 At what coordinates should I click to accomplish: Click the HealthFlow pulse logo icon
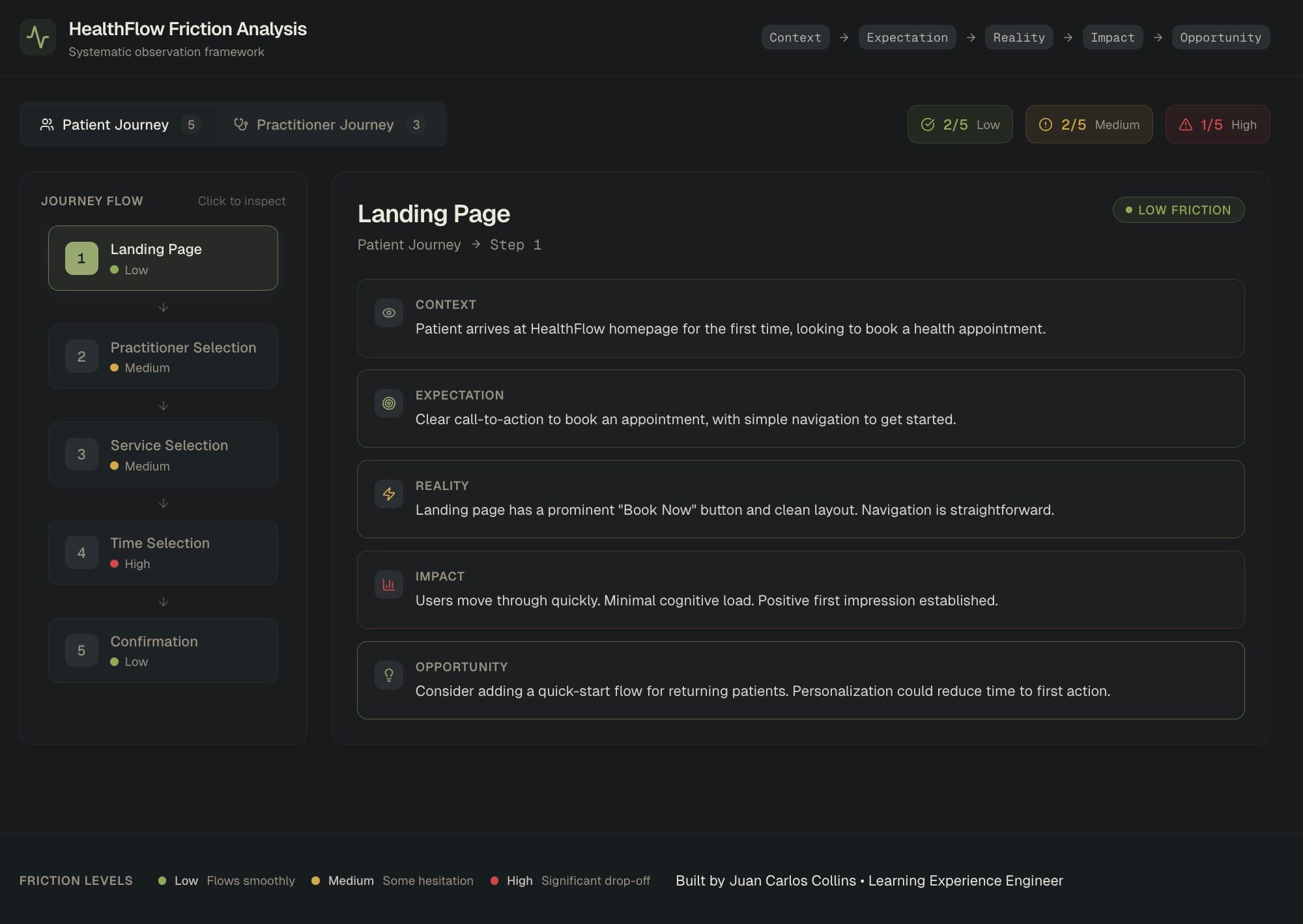click(37, 37)
